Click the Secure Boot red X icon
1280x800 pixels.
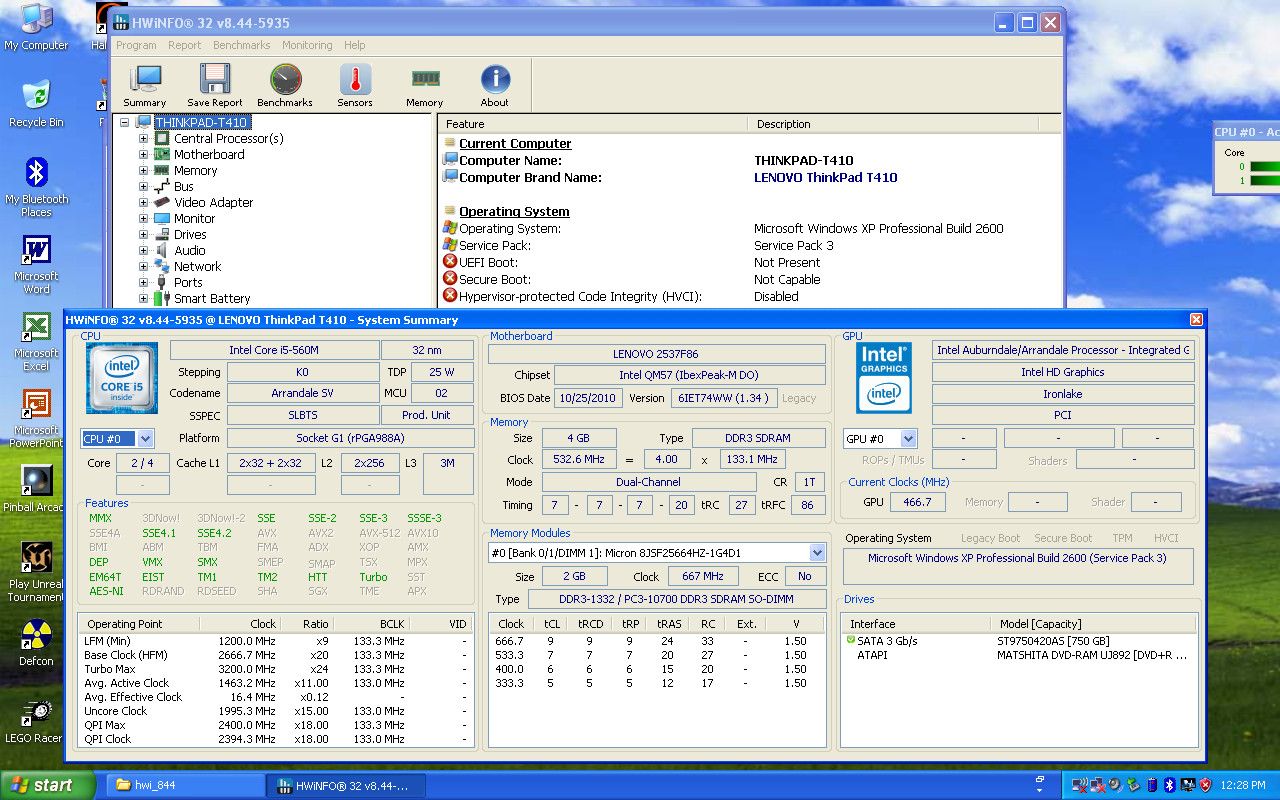click(x=450, y=279)
